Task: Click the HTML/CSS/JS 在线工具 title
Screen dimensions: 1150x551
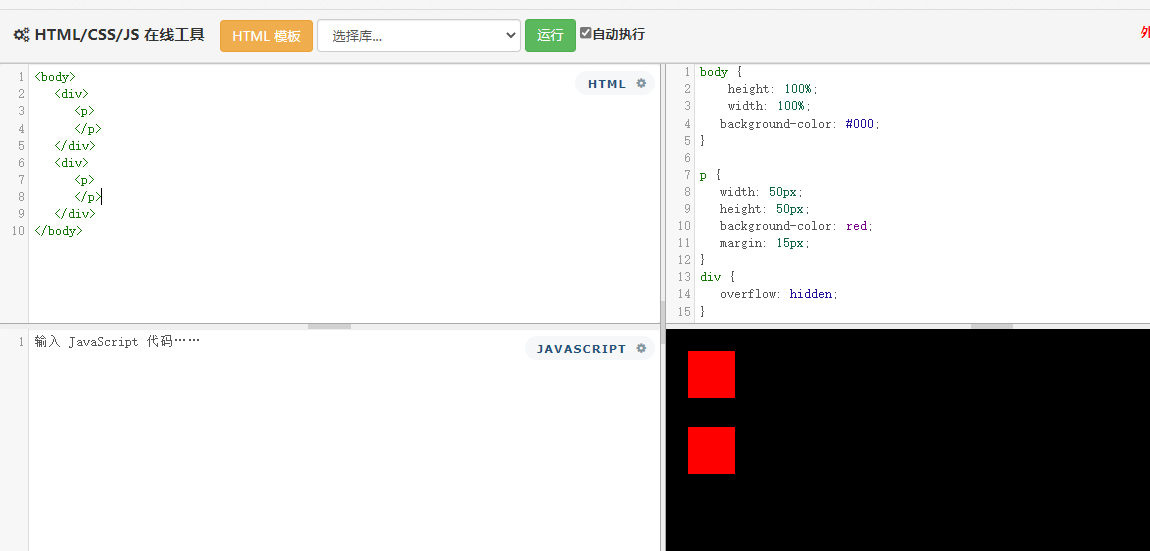Action: 119,34
